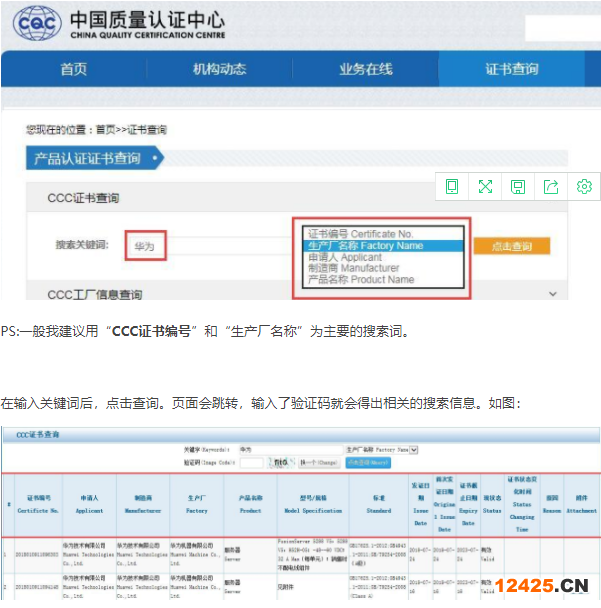The height and width of the screenshot is (608, 601).
Task: Select 申请人 Applicant option in list
Action: click(383, 257)
